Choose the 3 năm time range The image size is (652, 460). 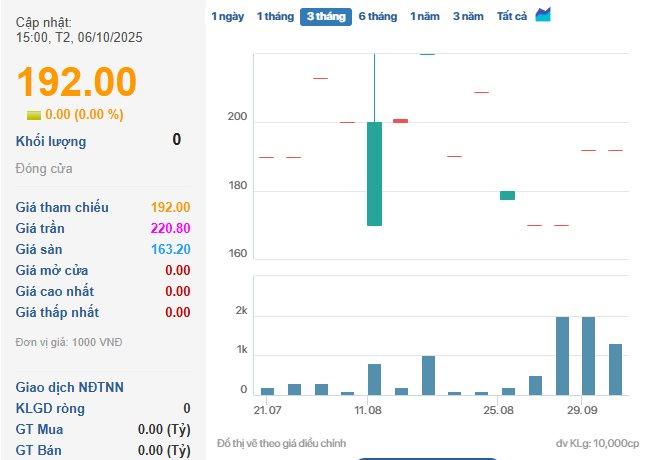[x=468, y=17]
